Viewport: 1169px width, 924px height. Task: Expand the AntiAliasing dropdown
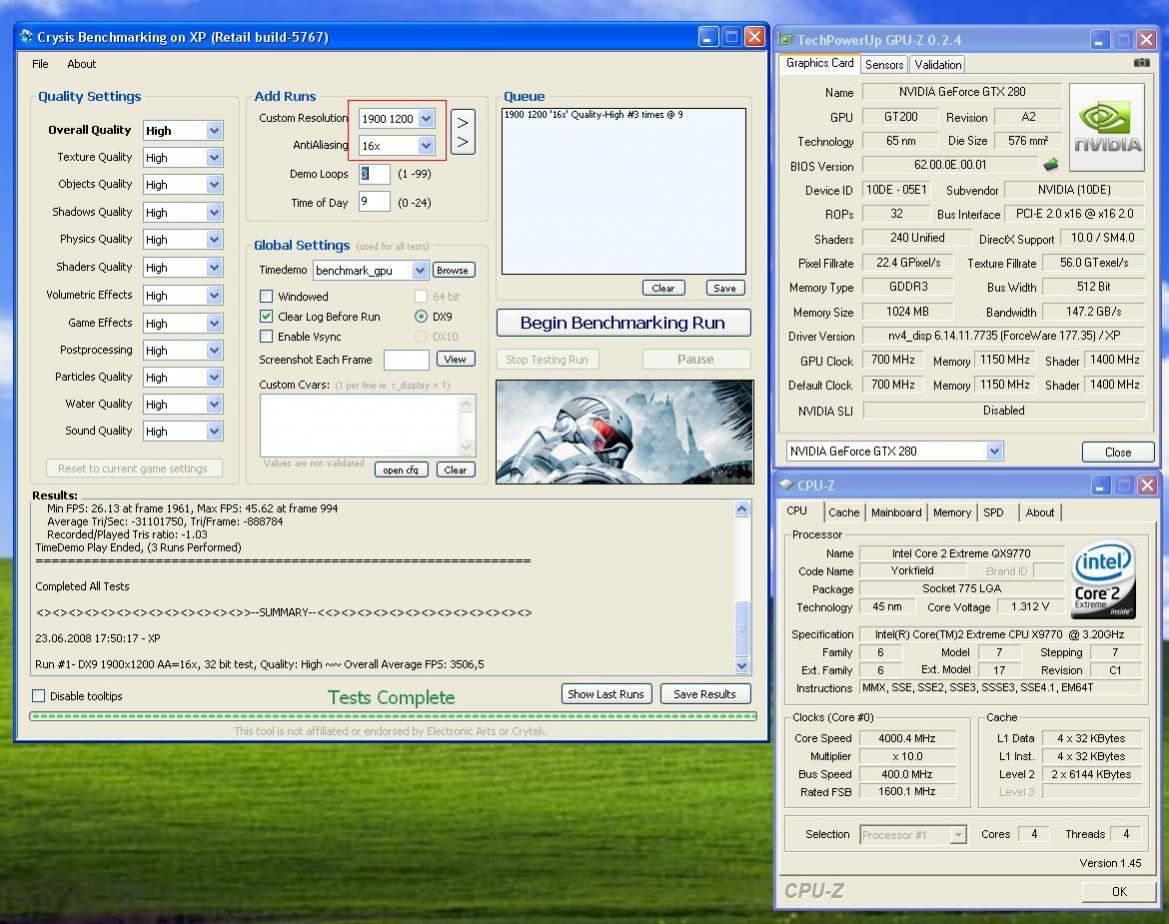coord(426,145)
